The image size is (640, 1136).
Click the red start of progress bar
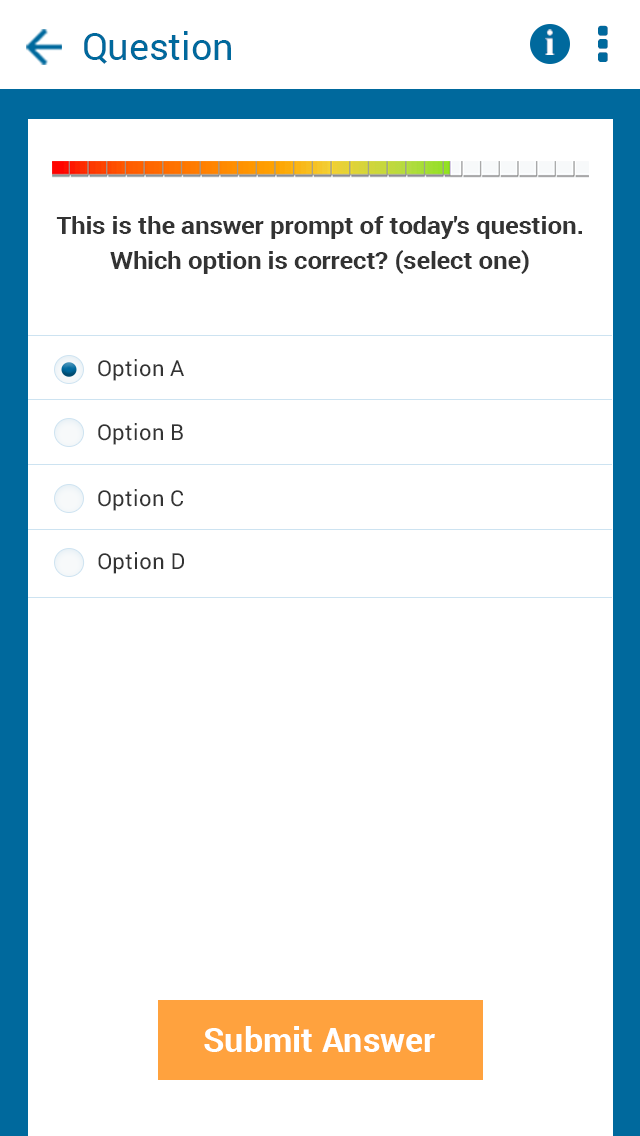pos(61,168)
